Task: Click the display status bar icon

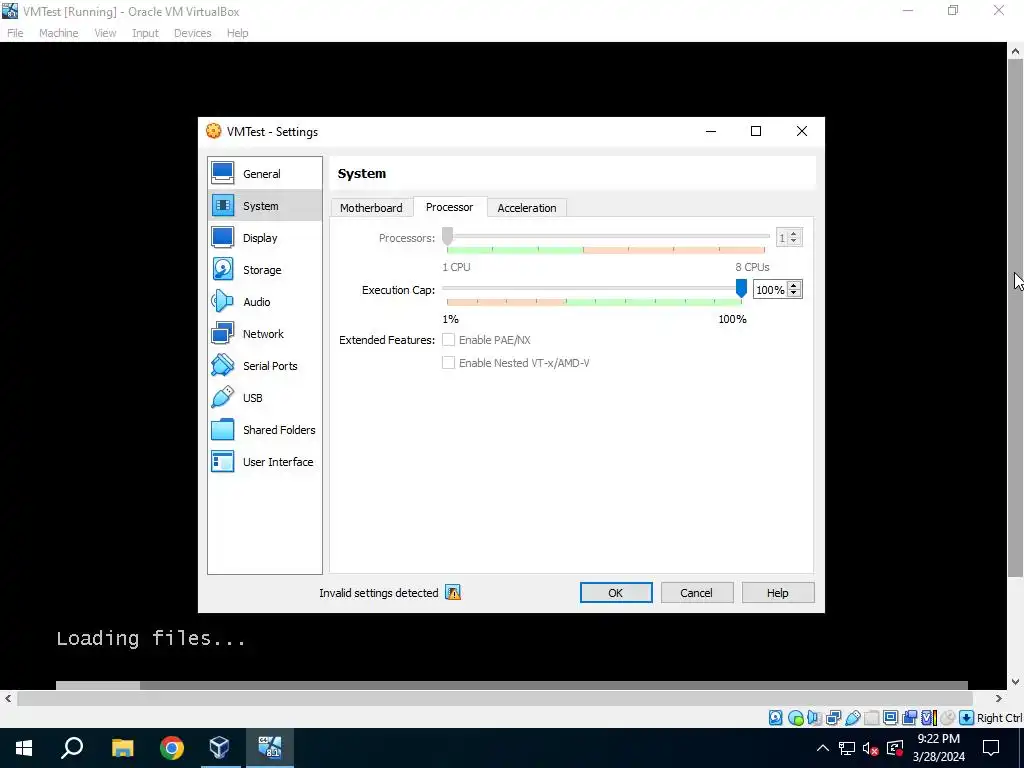Action: pyautogui.click(x=890, y=718)
